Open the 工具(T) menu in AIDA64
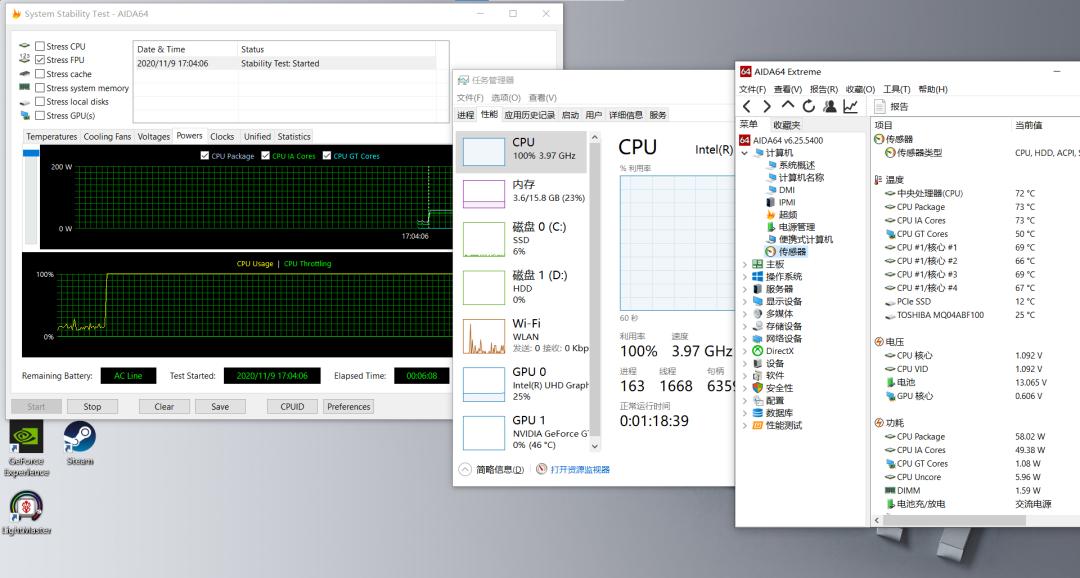Viewport: 1080px width, 578px height. (x=896, y=89)
